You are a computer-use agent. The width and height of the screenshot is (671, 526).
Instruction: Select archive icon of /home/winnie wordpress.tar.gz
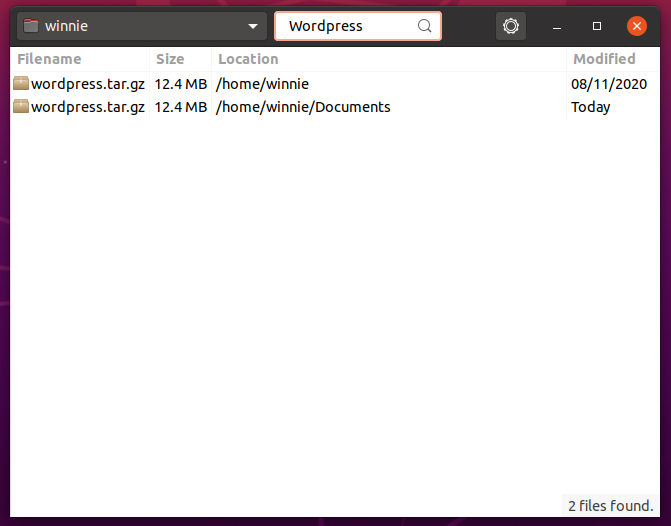coord(21,83)
